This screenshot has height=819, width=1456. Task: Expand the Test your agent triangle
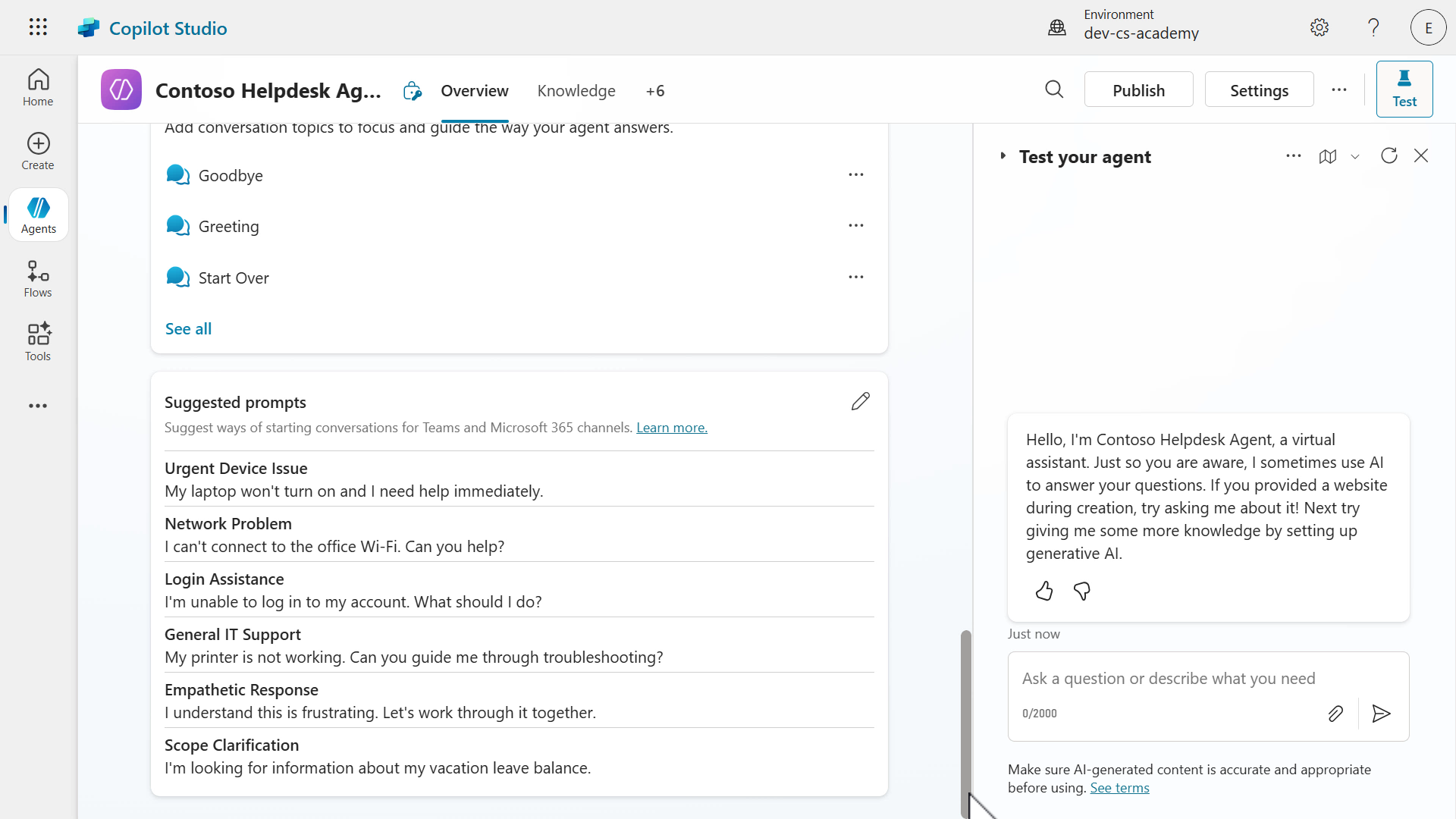(1003, 156)
